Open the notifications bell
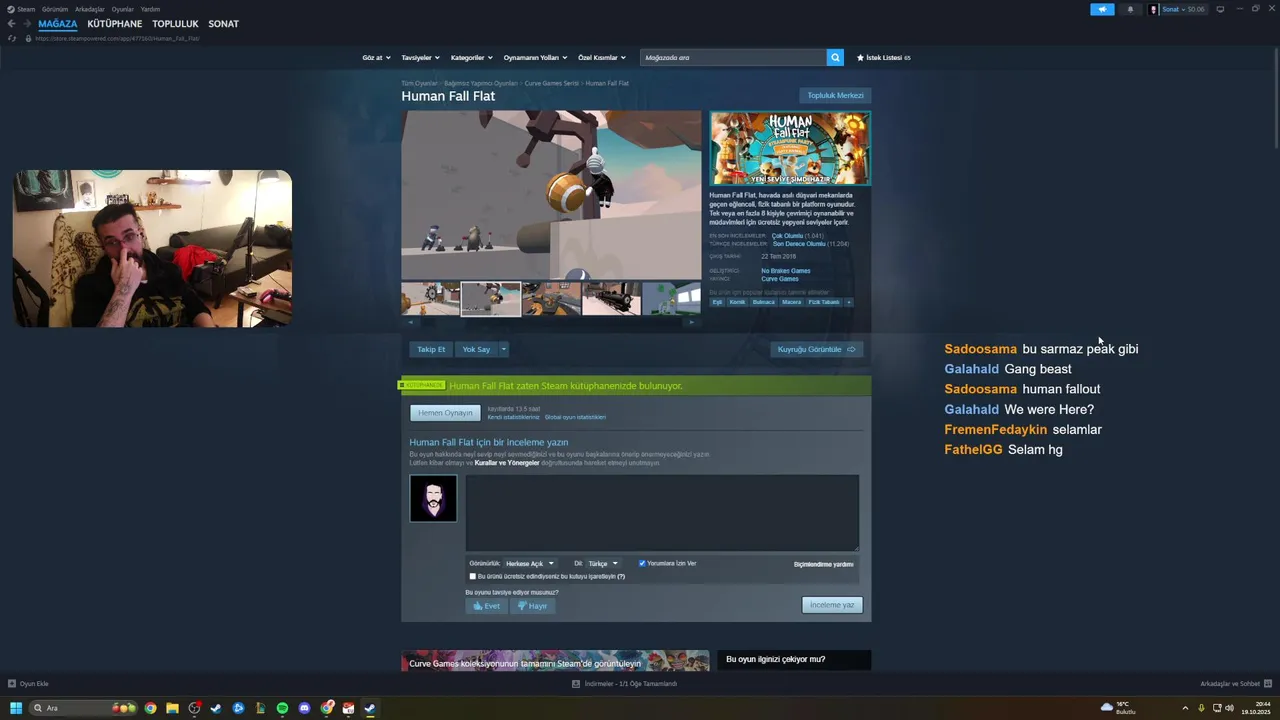1280x720 pixels. [x=1131, y=9]
